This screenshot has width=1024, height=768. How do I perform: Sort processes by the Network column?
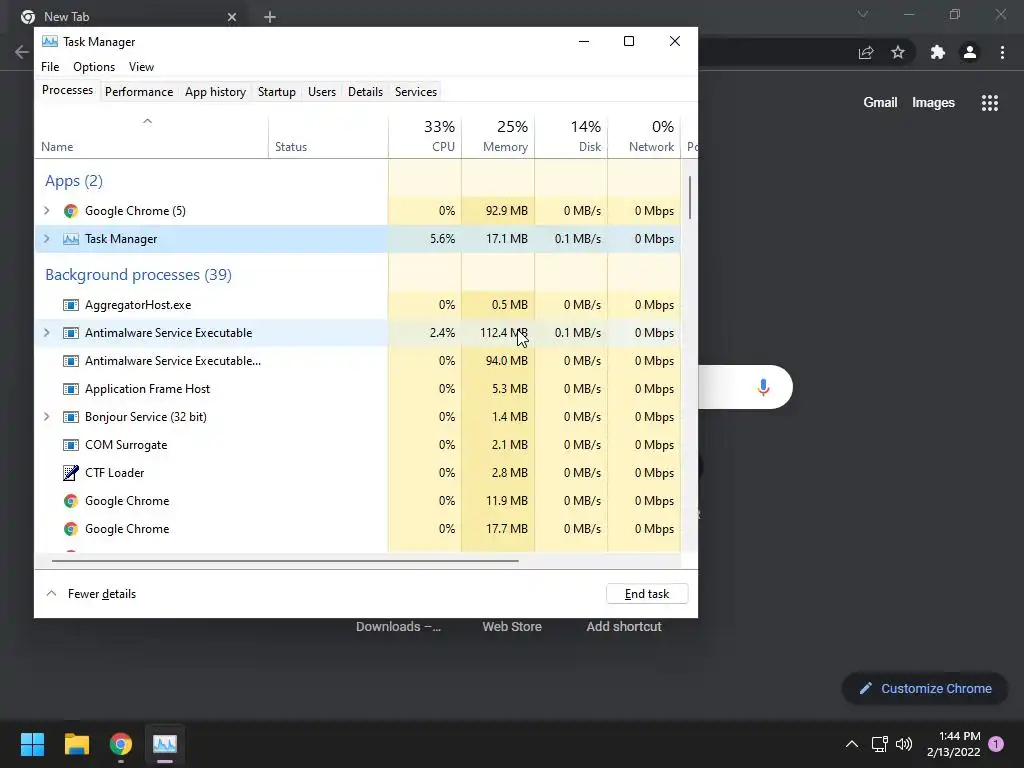pyautogui.click(x=645, y=136)
